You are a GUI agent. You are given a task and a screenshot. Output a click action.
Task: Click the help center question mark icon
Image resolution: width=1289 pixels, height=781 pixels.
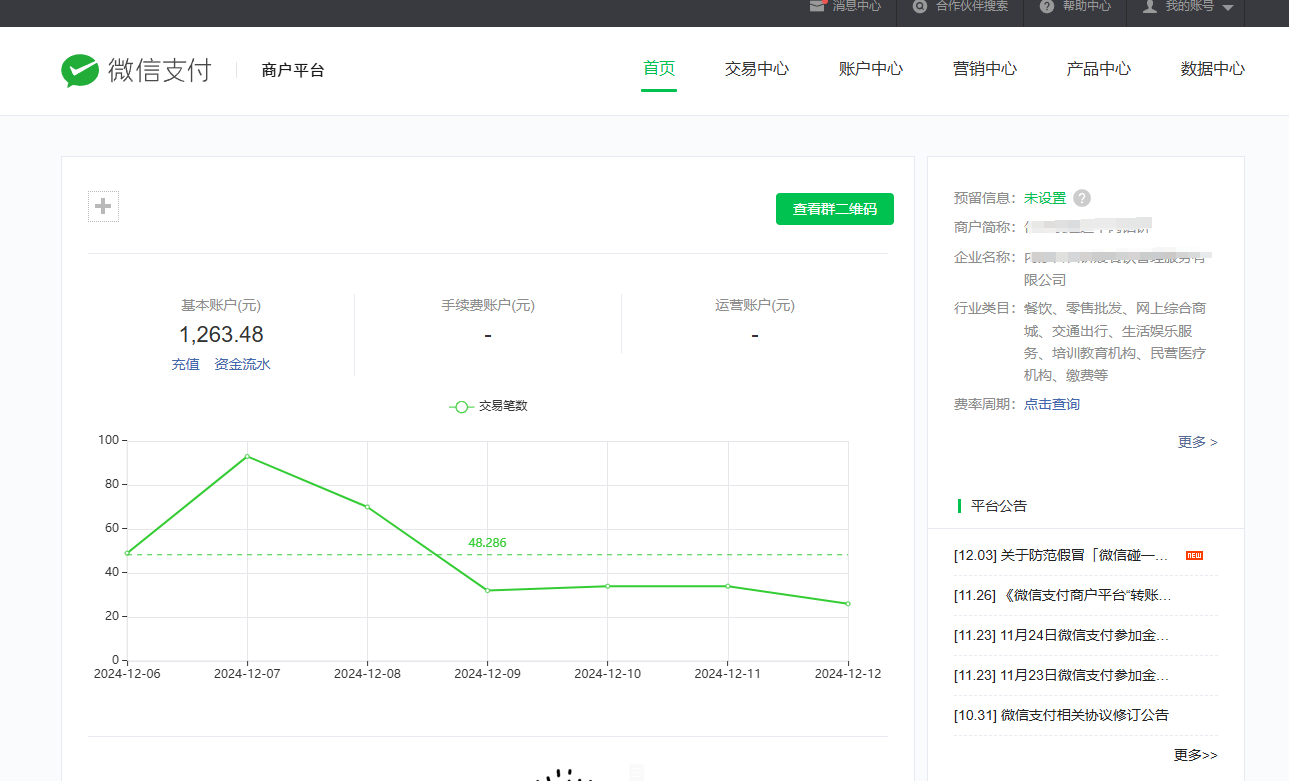click(x=1047, y=6)
